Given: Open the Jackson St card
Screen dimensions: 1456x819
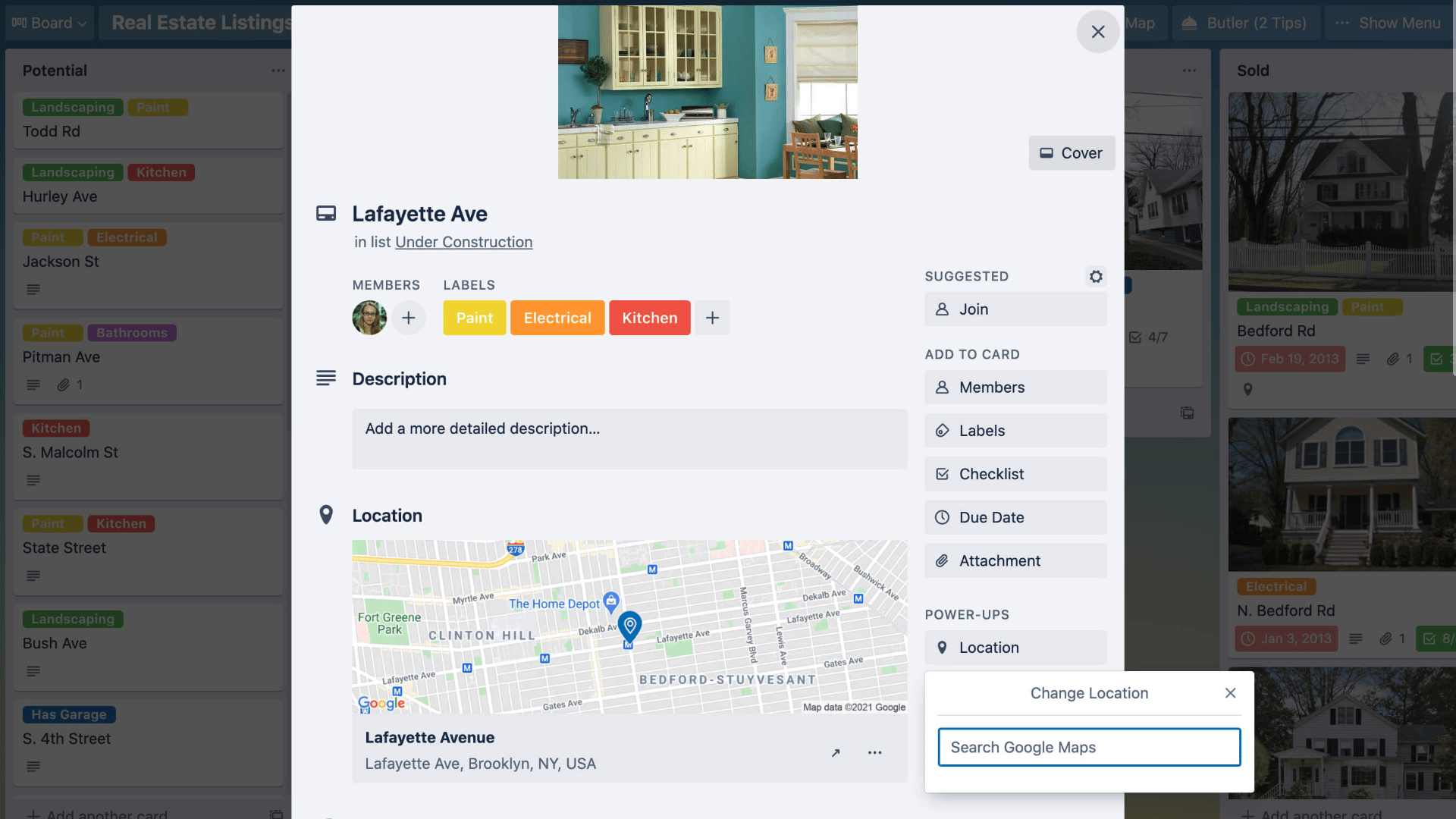Looking at the screenshot, I should [x=148, y=265].
